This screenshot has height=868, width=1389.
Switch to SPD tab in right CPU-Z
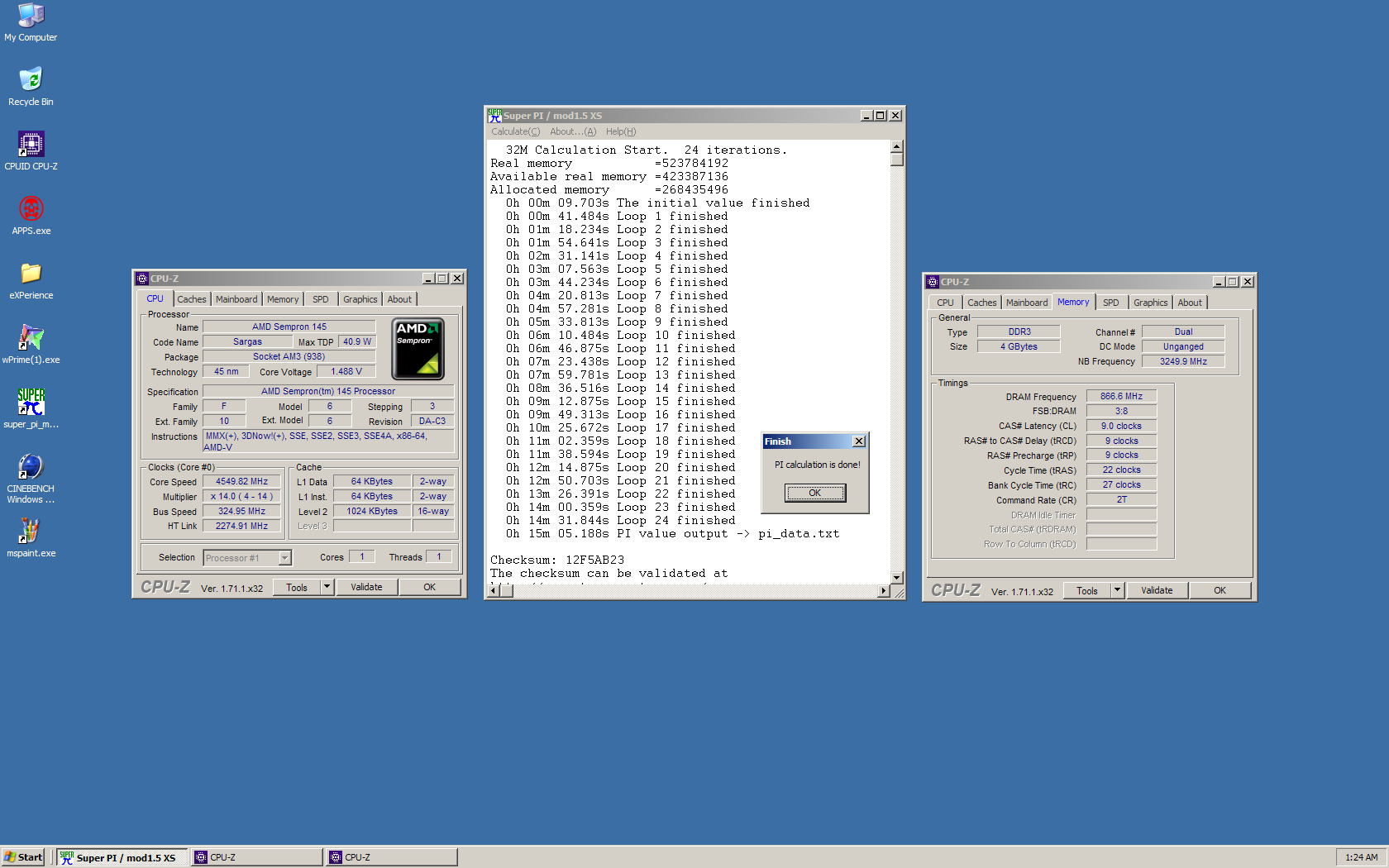pos(1111,303)
